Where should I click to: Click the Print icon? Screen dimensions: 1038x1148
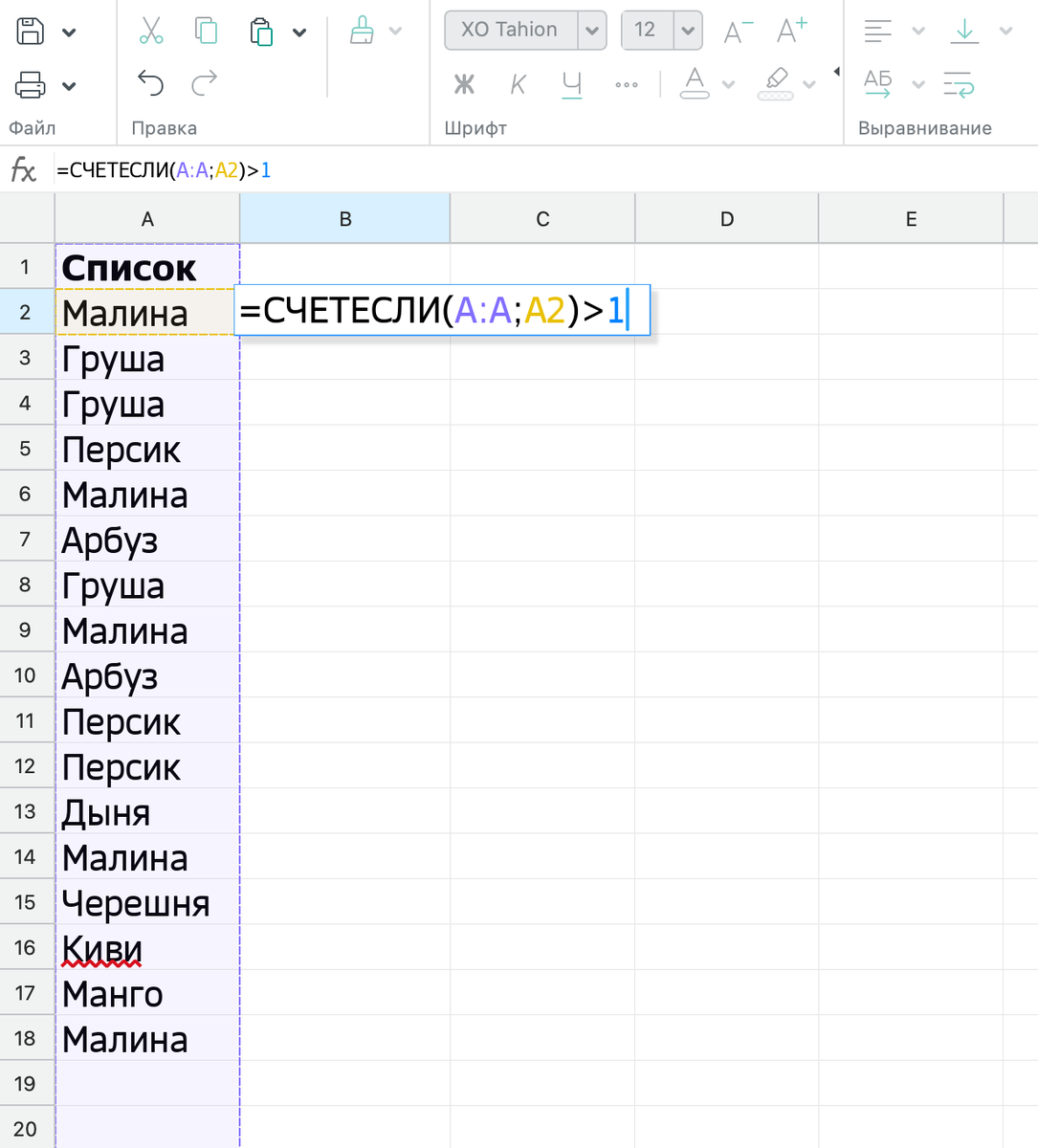(31, 85)
